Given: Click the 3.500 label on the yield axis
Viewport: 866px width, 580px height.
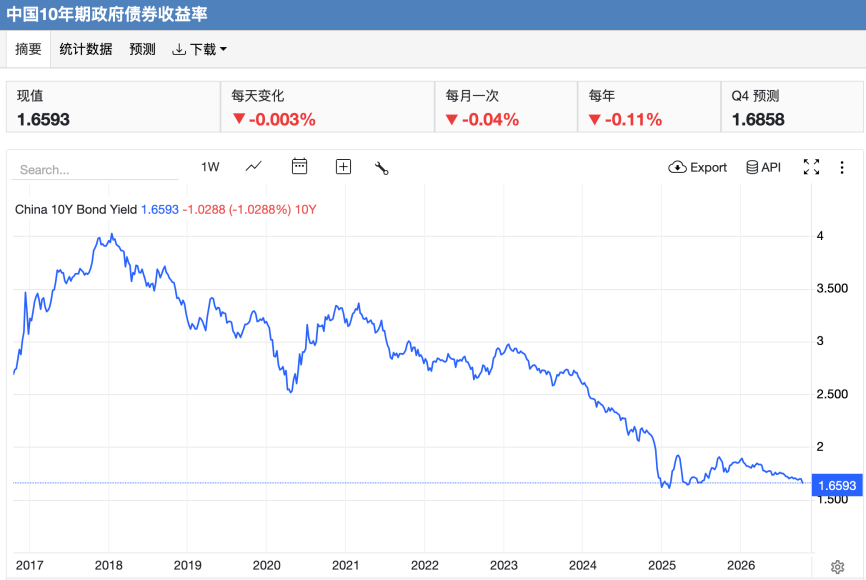Looking at the screenshot, I should pyautogui.click(x=832, y=288).
